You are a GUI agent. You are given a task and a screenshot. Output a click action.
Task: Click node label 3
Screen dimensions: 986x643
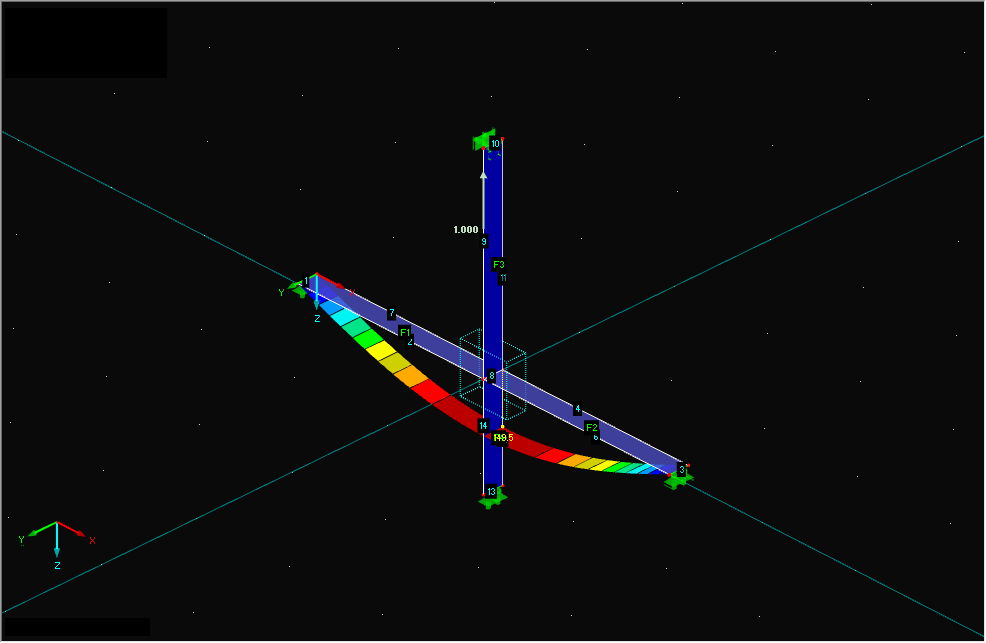682,470
